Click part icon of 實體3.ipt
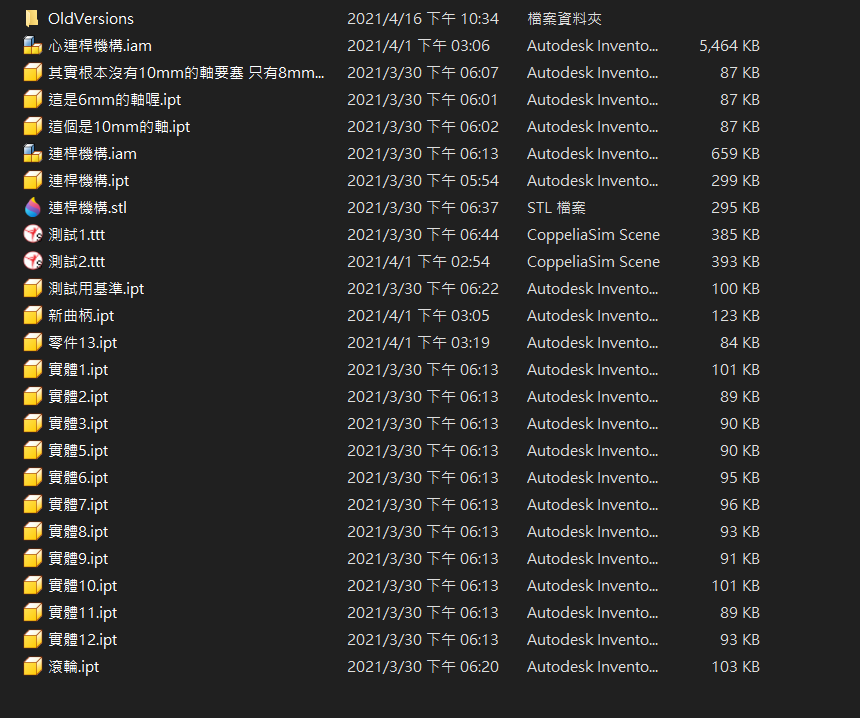Screen dimensions: 860x718 32,423
